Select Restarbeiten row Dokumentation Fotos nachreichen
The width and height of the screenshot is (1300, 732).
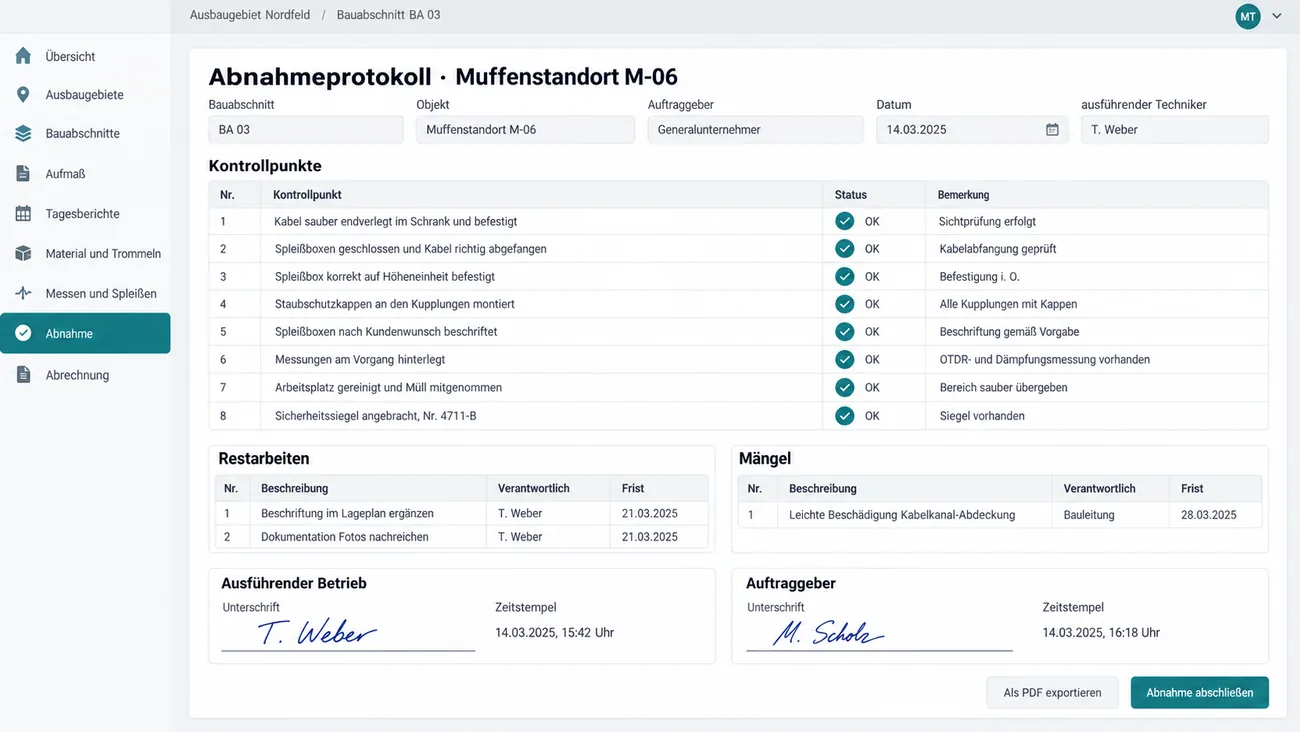pos(462,537)
